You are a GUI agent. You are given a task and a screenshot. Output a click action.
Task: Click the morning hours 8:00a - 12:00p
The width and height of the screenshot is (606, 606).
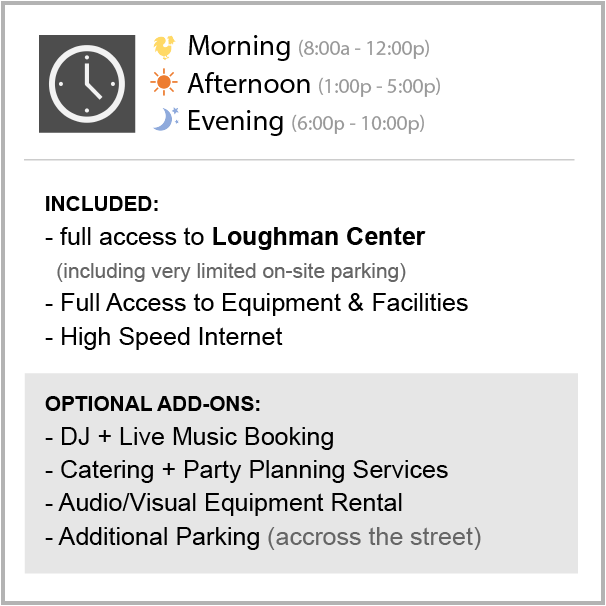click(x=364, y=48)
